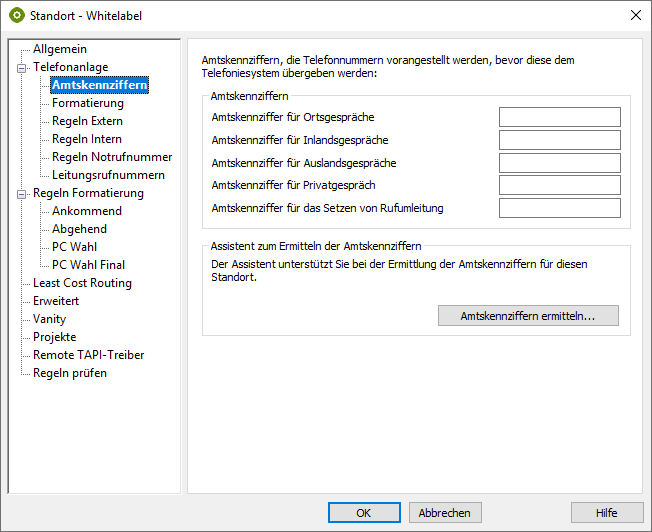This screenshot has height=532, width=652.
Task: Open help via Hilfe button
Action: [606, 512]
